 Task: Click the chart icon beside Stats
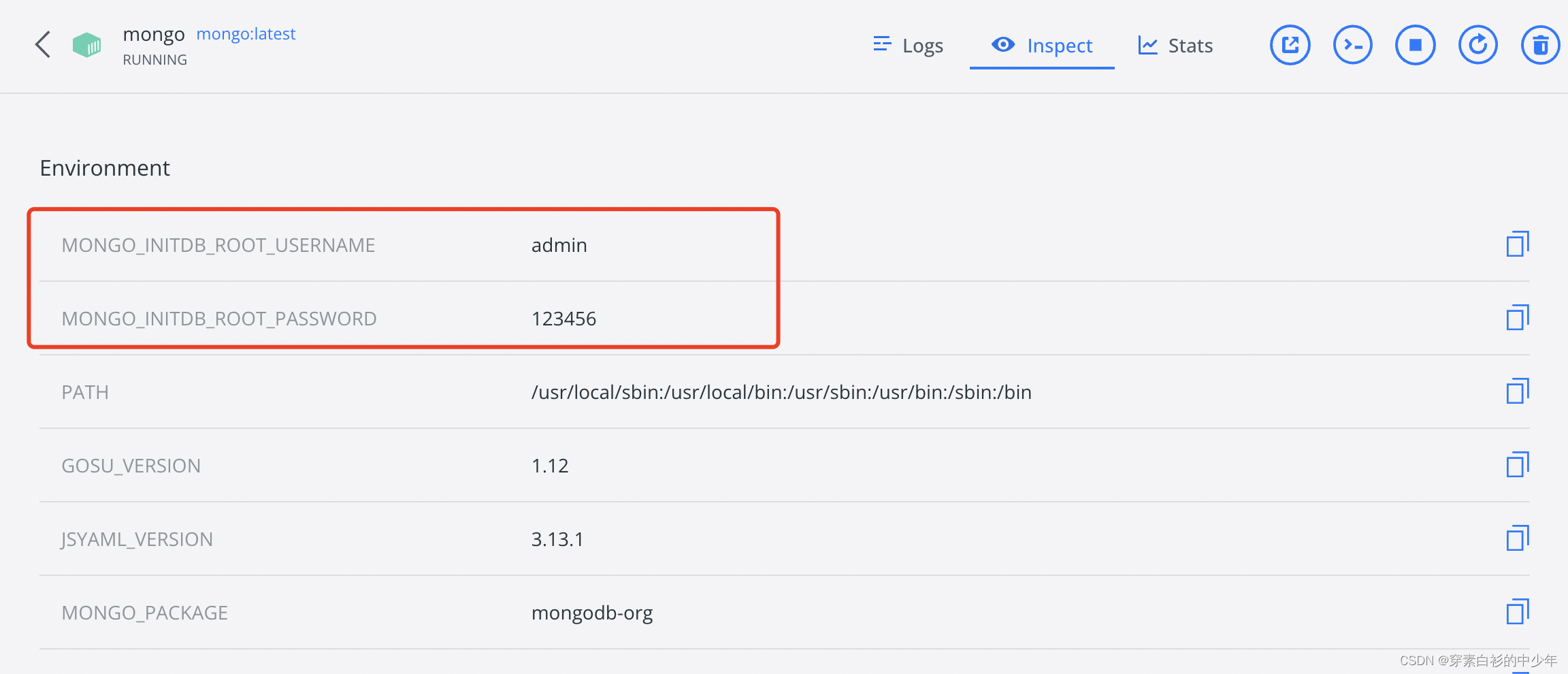click(x=1147, y=44)
